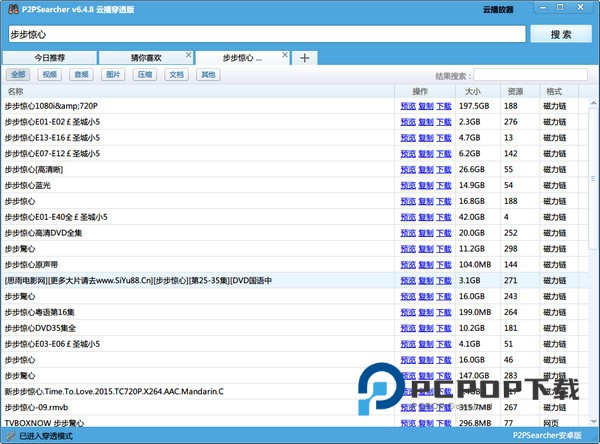Filter results by 图片
The height and width of the screenshot is (444, 600).
tap(113, 74)
